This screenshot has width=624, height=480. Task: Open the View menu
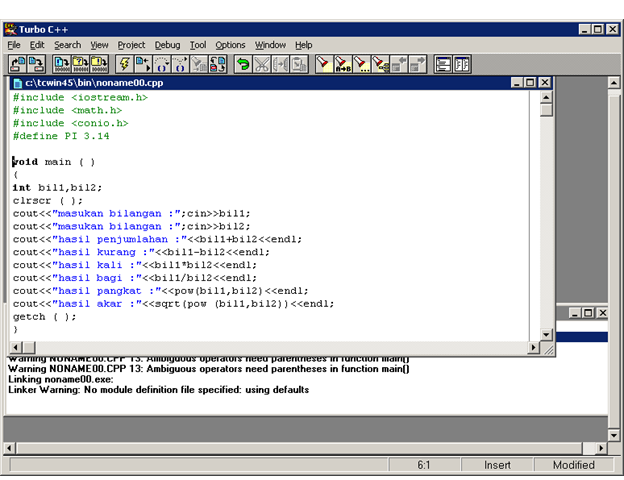99,45
